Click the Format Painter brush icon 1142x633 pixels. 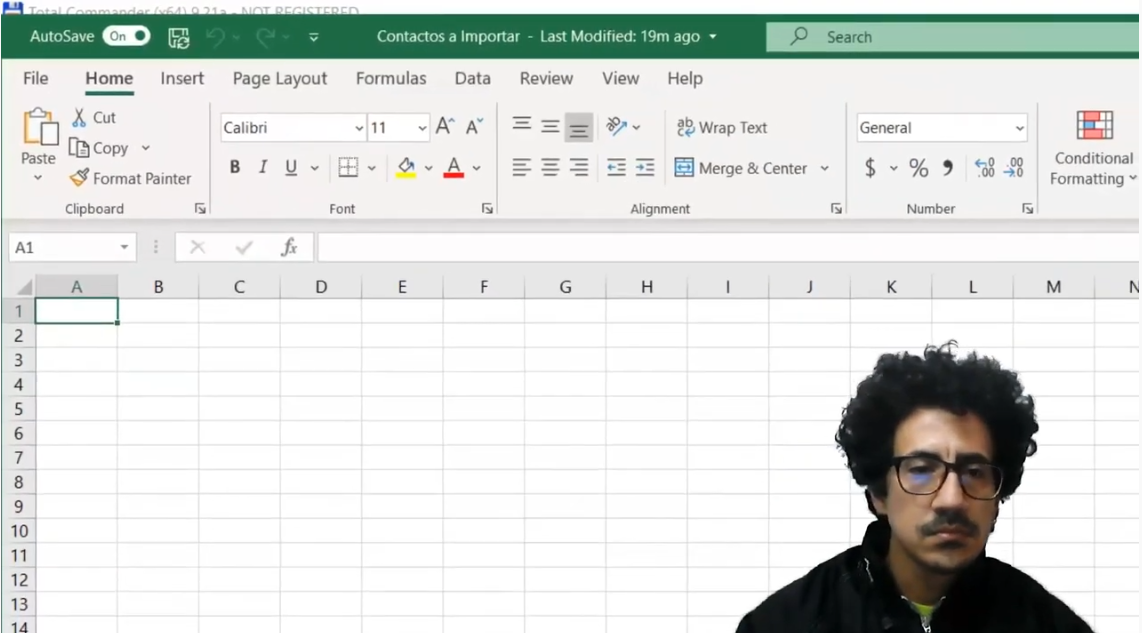[x=79, y=178]
